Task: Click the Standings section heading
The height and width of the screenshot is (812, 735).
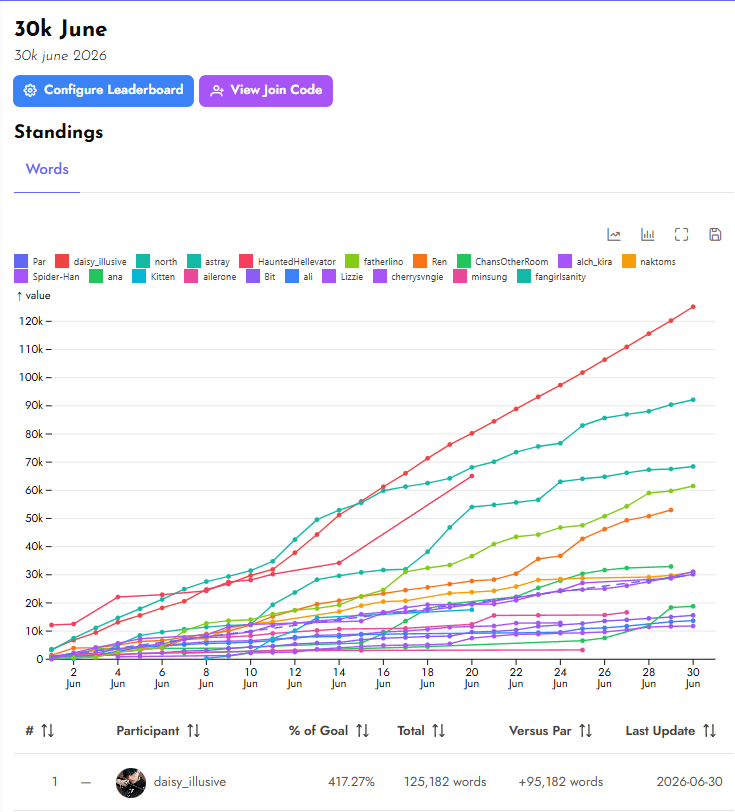Action: click(x=59, y=132)
